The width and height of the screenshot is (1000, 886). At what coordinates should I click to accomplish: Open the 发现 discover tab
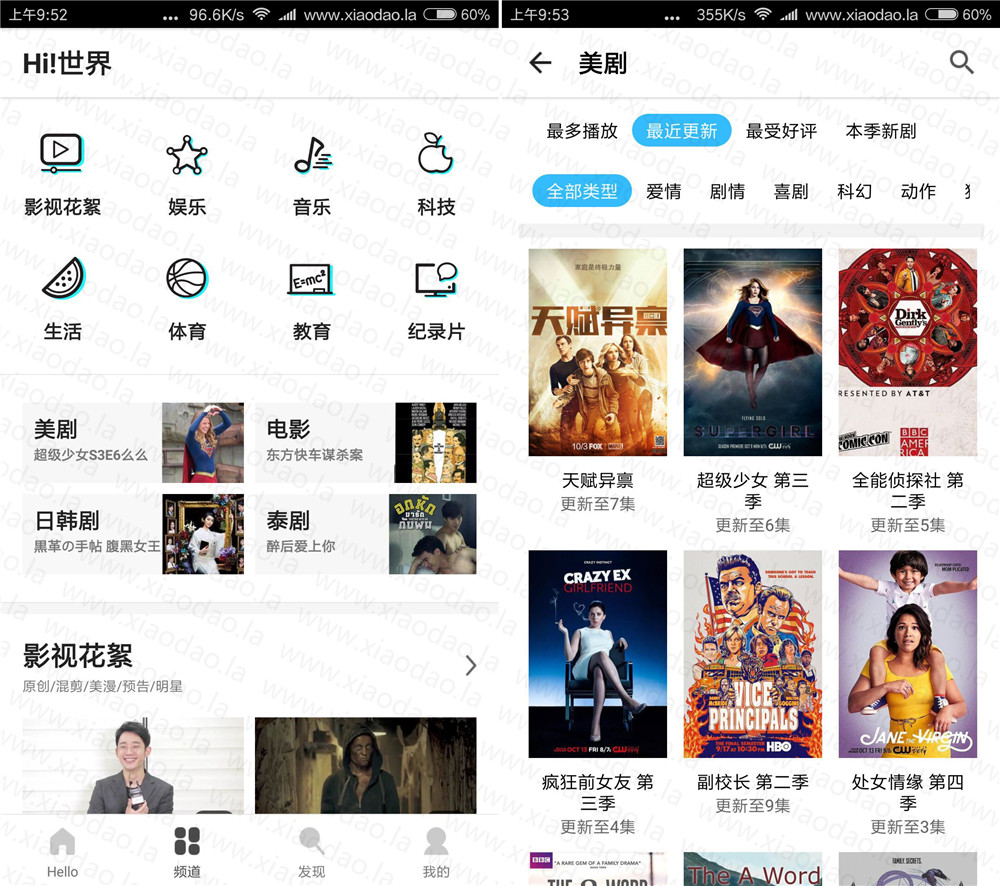pos(311,853)
